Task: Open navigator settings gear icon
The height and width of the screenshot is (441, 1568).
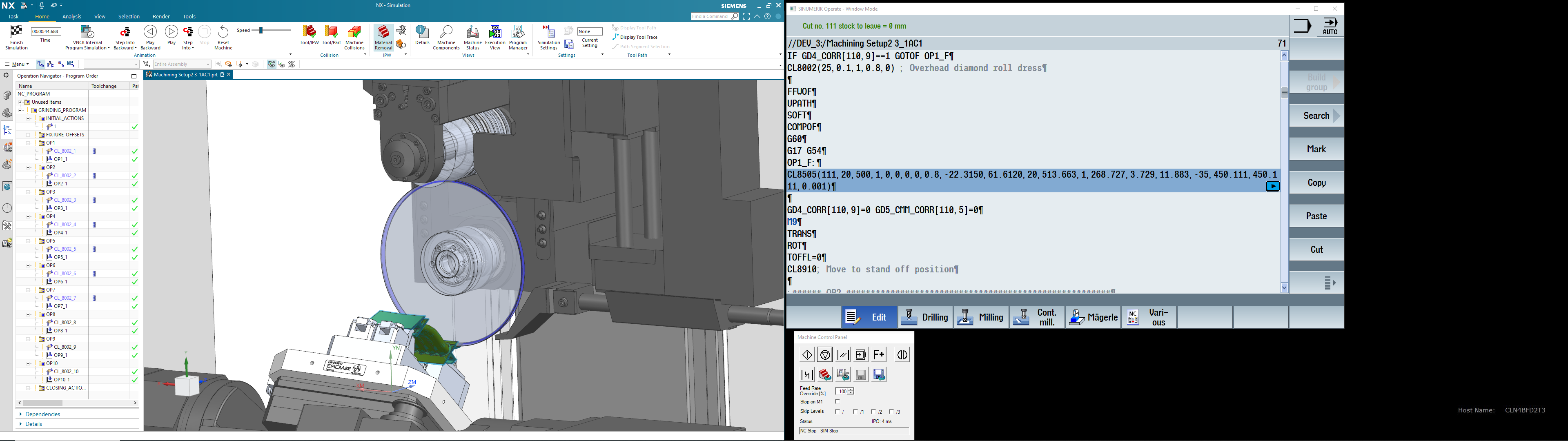Action: pyautogui.click(x=7, y=76)
